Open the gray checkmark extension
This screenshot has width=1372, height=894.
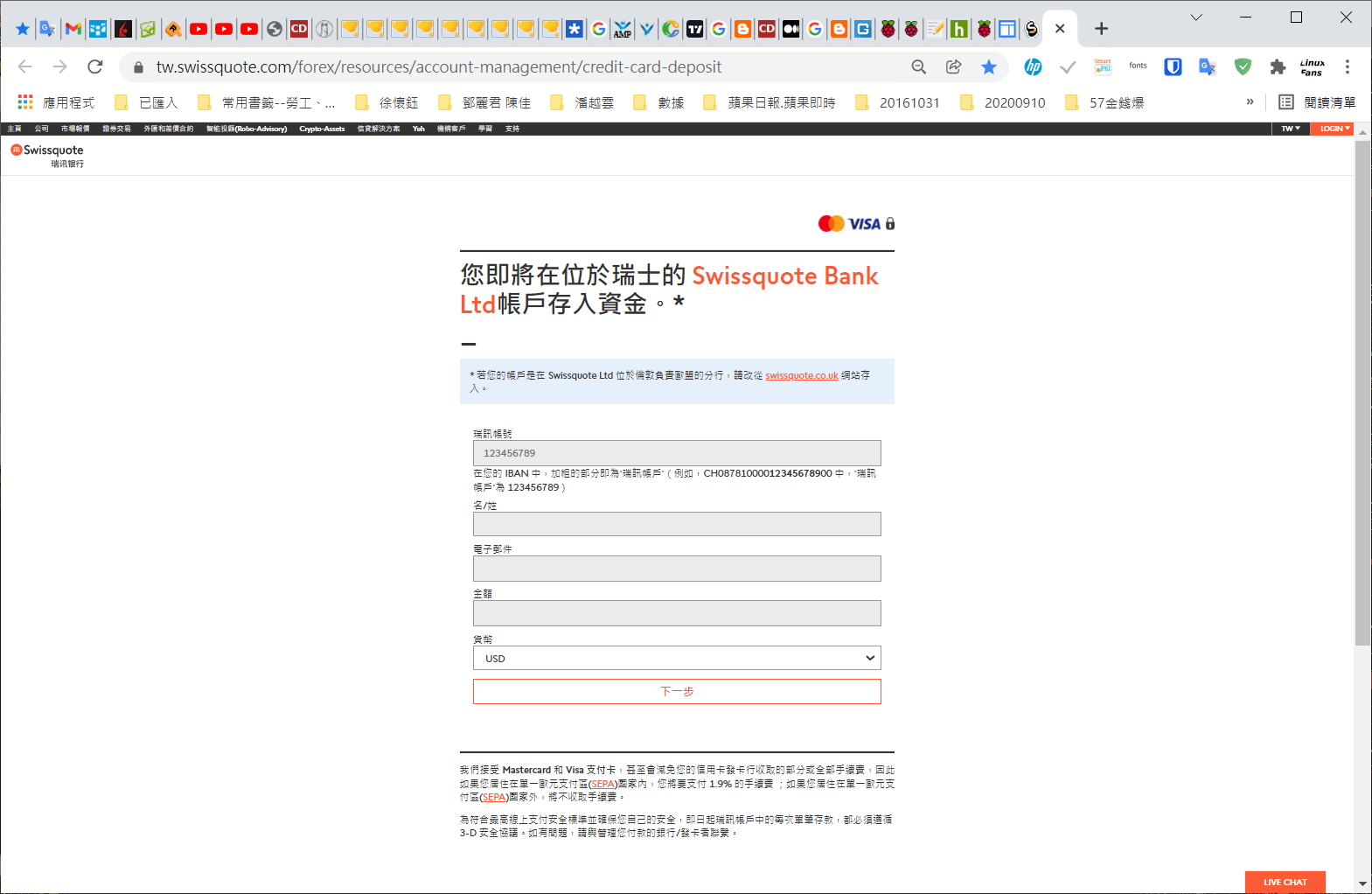click(1068, 66)
